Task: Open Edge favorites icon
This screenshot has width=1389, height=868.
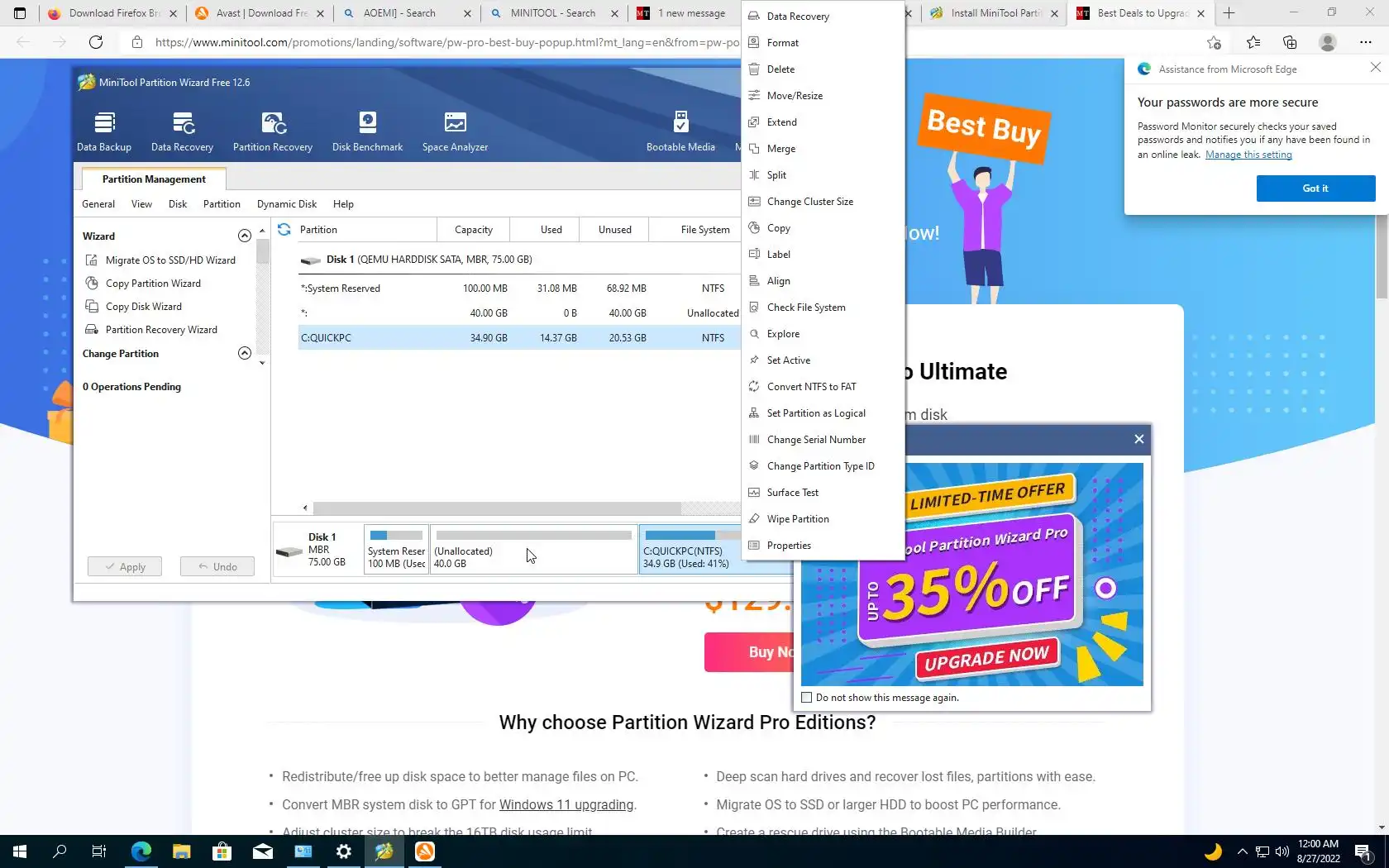Action: (1253, 42)
